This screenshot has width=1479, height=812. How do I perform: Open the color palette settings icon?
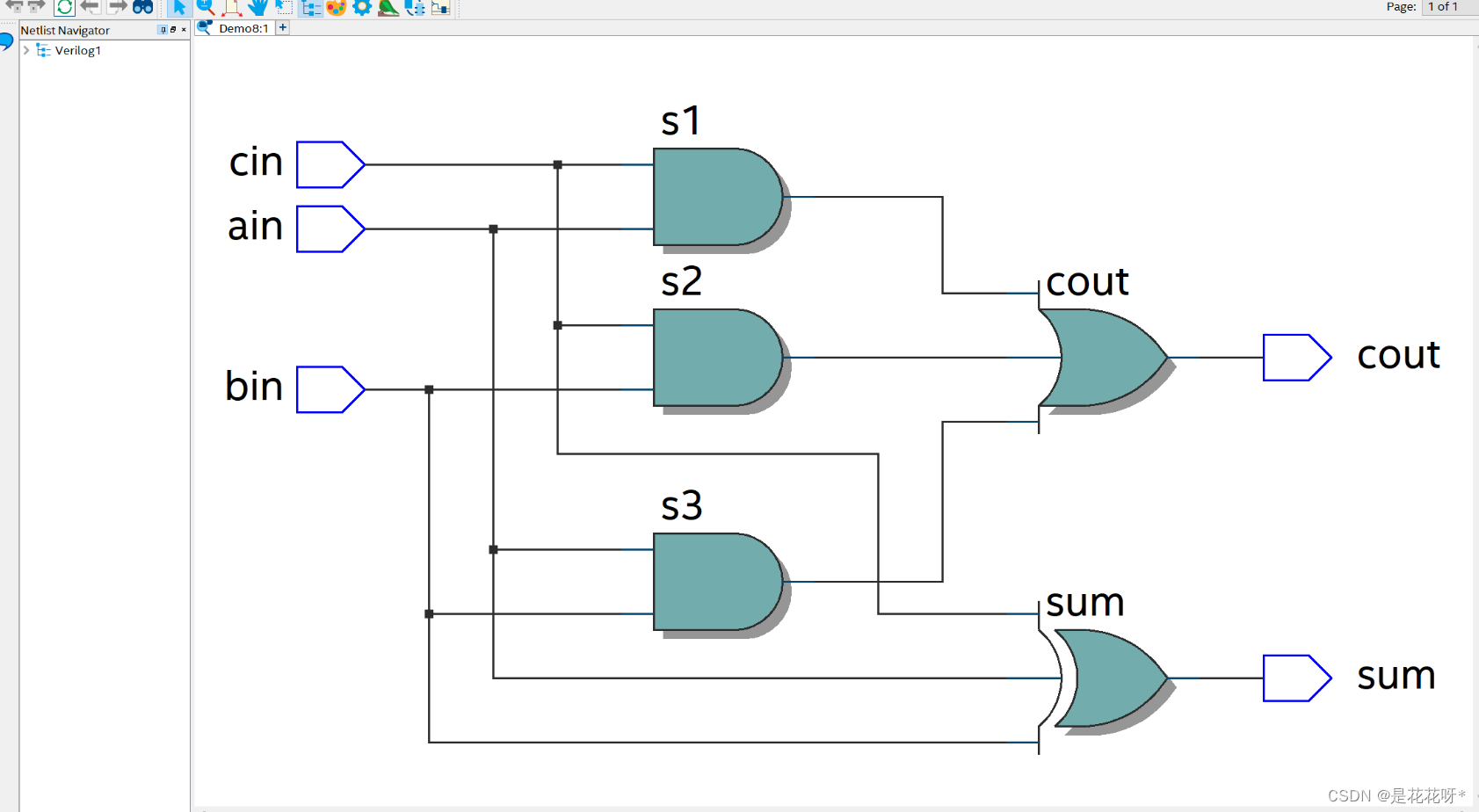336,7
